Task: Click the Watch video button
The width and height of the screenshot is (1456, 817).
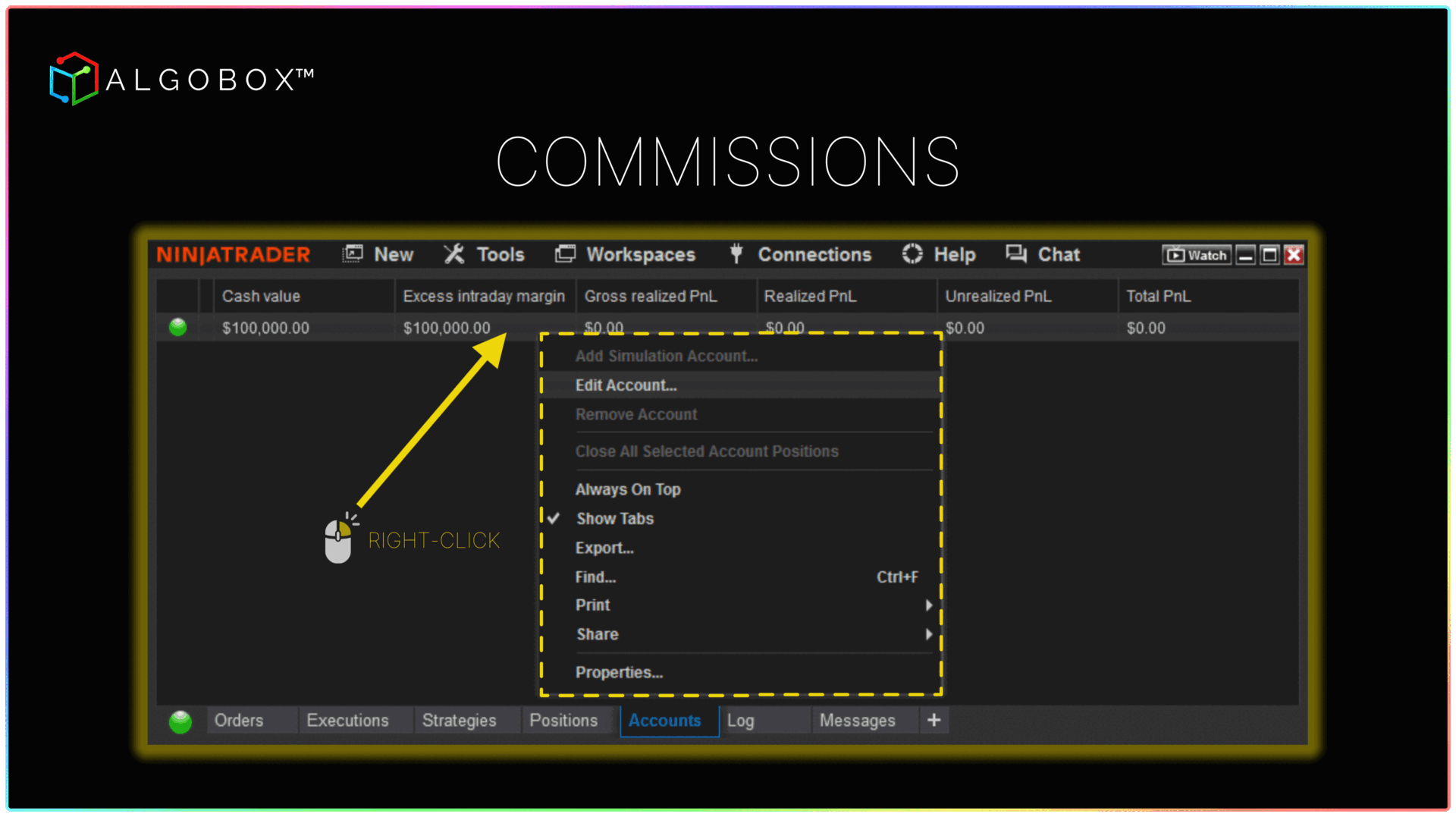Action: tap(1196, 255)
